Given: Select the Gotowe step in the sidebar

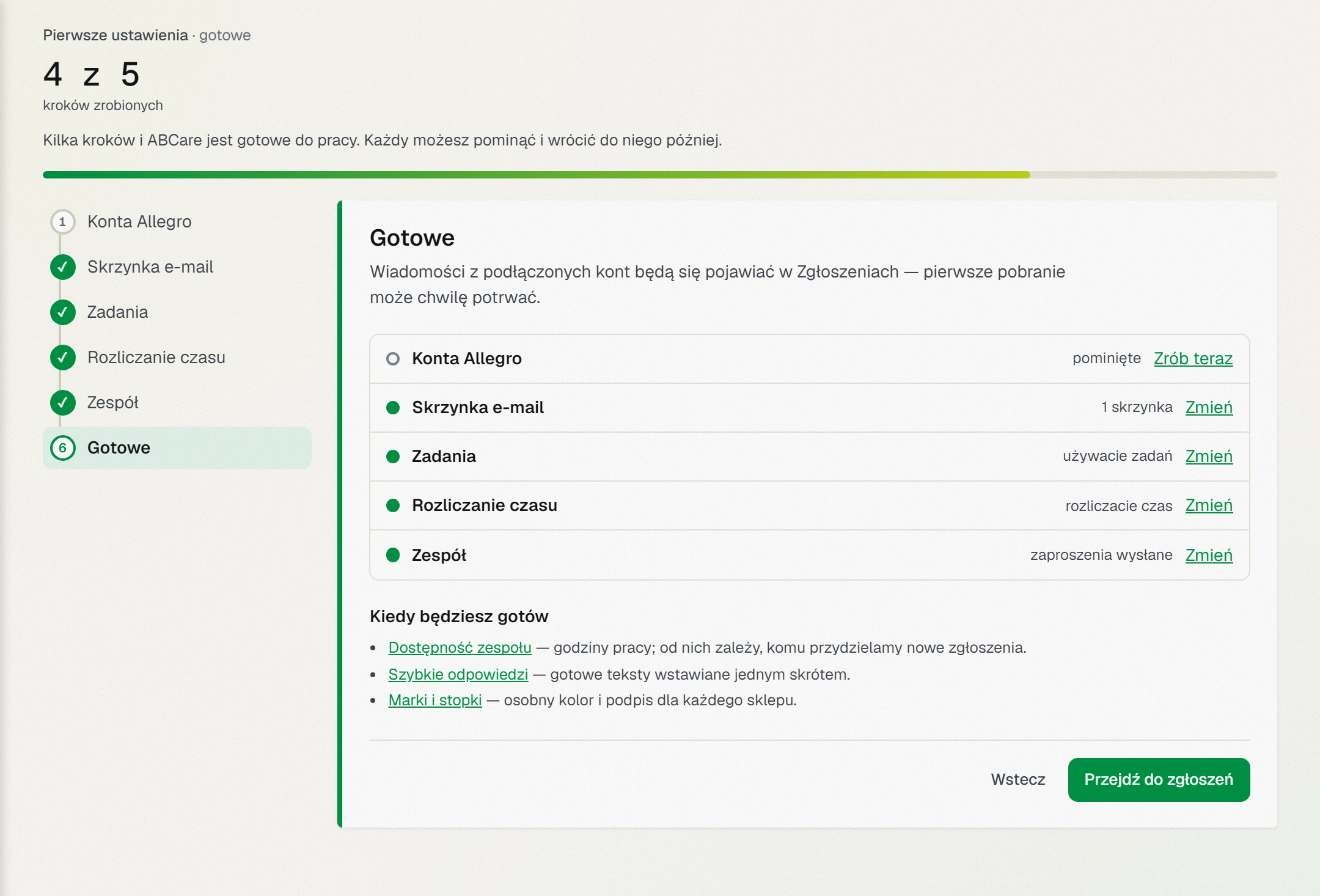Looking at the screenshot, I should click(x=177, y=448).
